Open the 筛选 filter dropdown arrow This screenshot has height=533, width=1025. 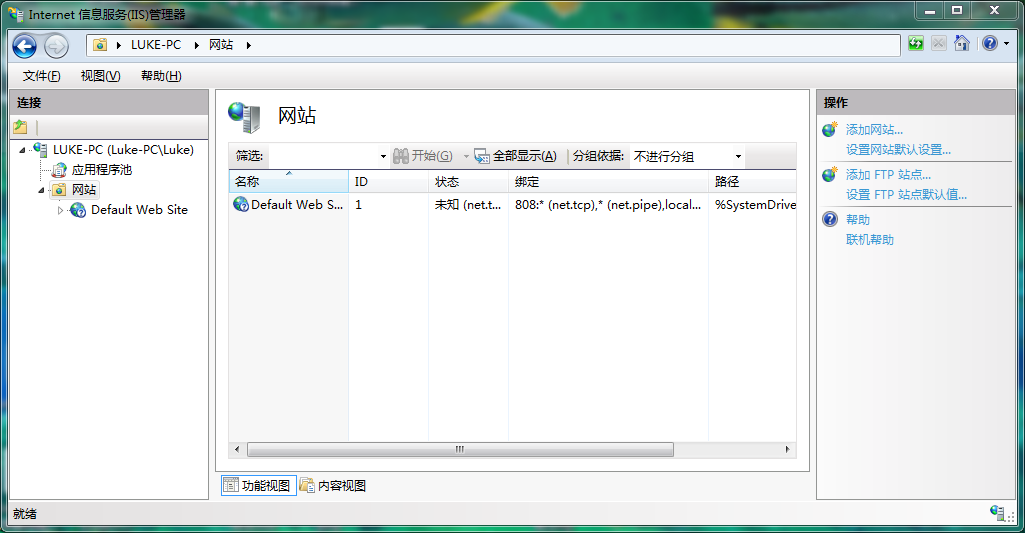tap(383, 156)
